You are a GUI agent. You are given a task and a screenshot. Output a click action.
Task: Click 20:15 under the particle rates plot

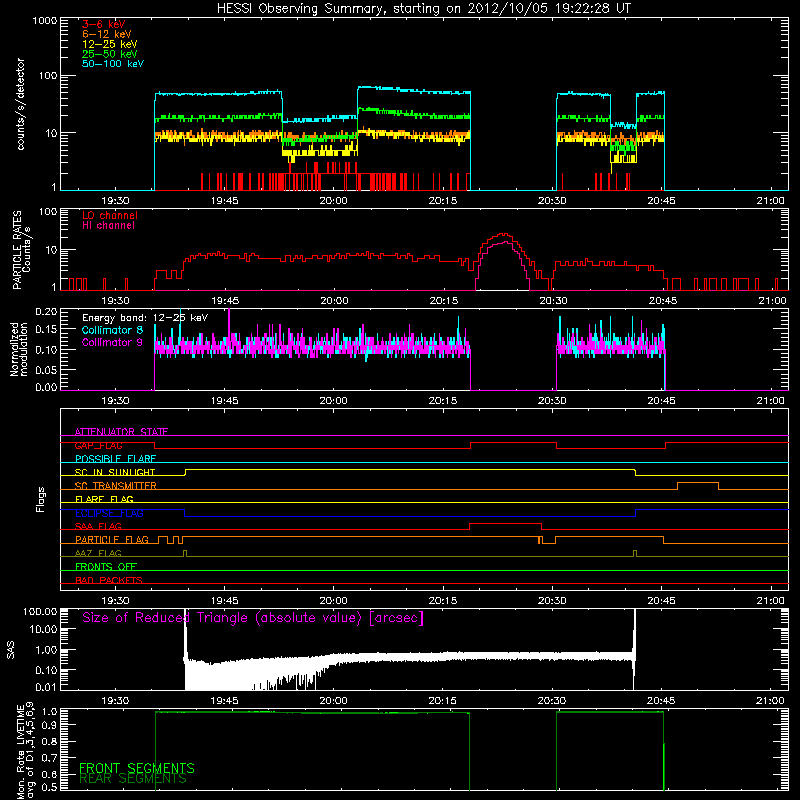[x=443, y=301]
